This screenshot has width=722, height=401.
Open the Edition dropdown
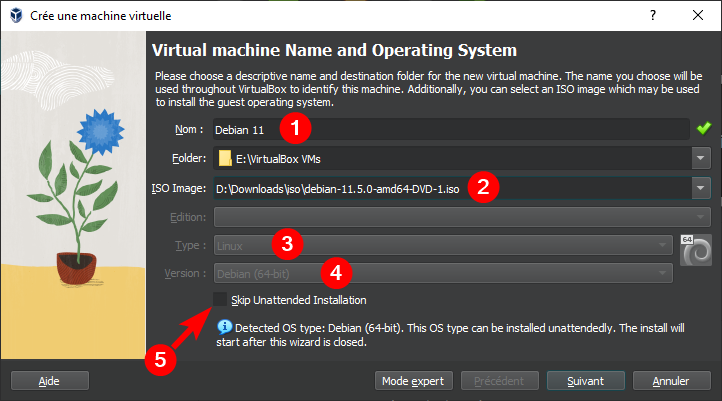click(462, 217)
